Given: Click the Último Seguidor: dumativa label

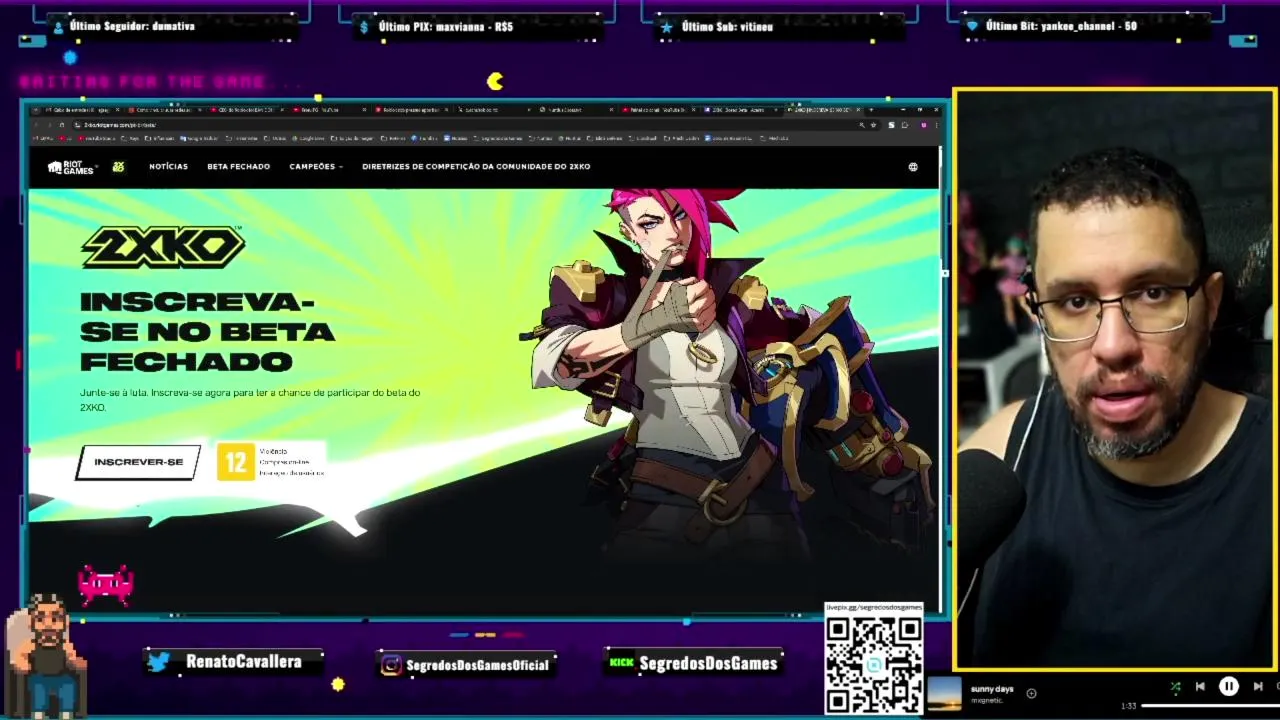Looking at the screenshot, I should click(x=132, y=26).
